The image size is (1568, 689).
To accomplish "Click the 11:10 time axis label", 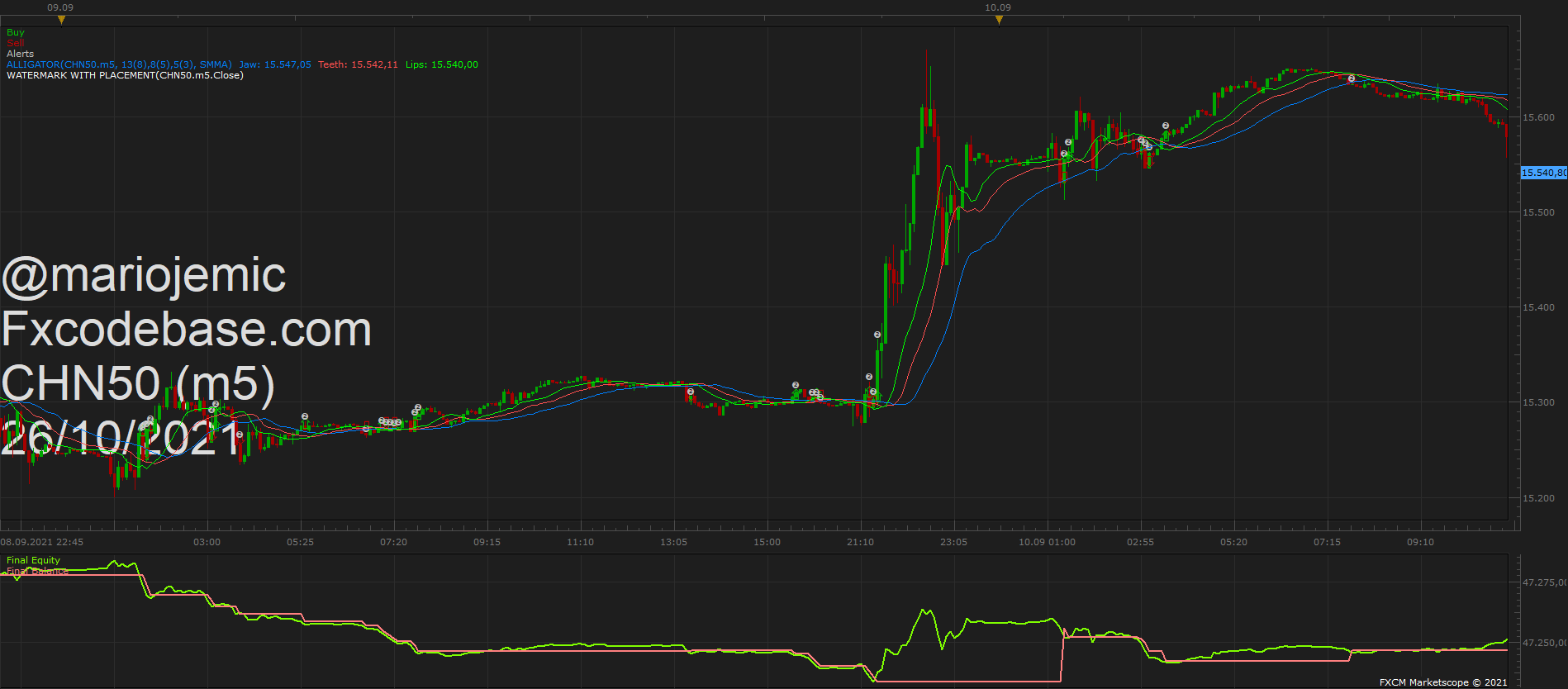I will (x=581, y=542).
